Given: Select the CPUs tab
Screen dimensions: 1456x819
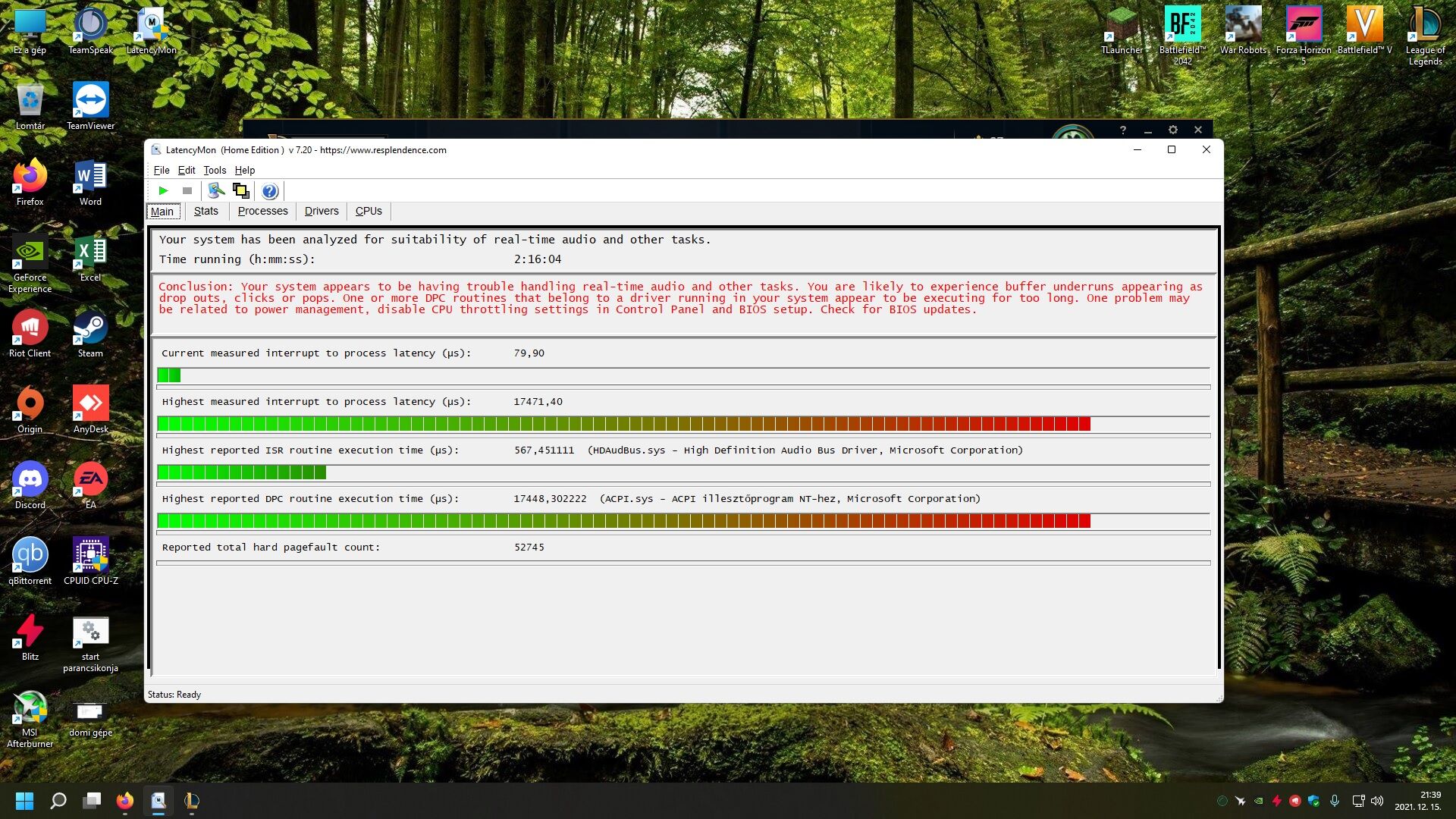Looking at the screenshot, I should coord(369,212).
